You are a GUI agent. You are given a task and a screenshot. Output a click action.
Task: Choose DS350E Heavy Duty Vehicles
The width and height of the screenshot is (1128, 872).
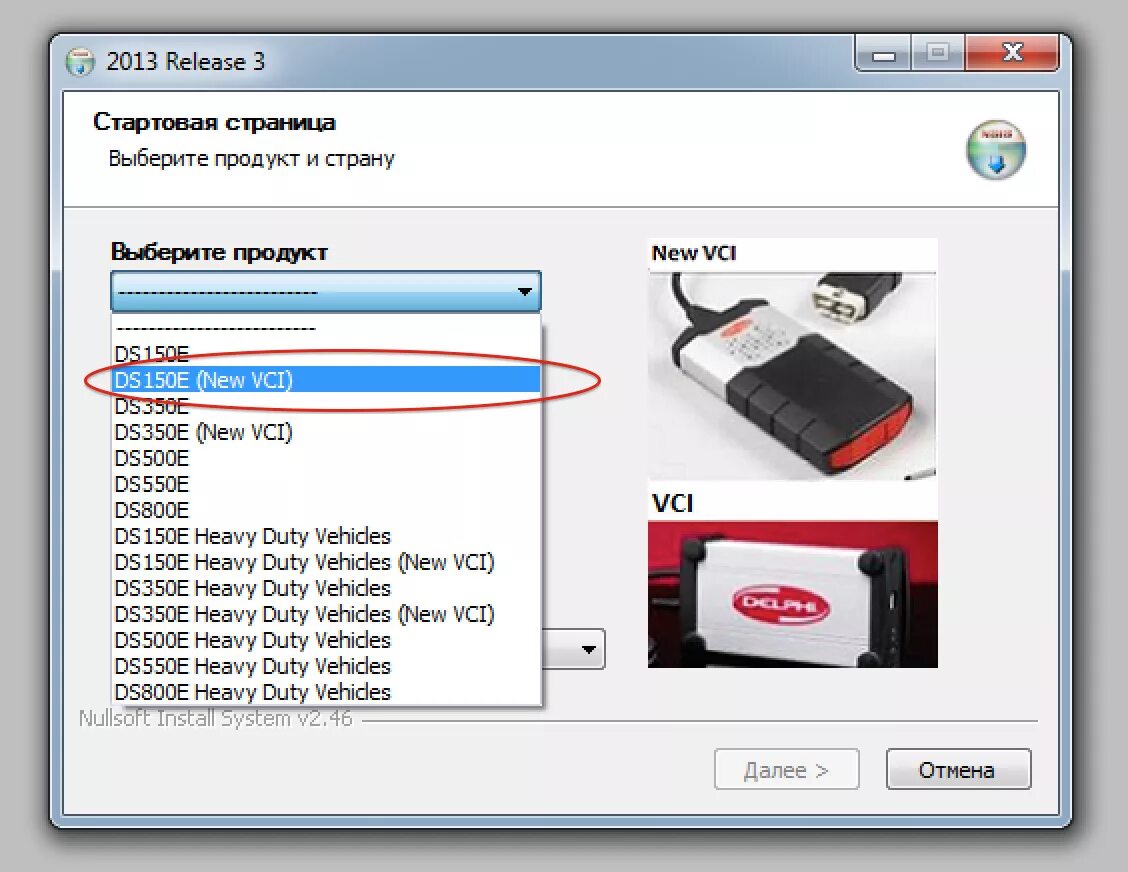click(x=326, y=588)
